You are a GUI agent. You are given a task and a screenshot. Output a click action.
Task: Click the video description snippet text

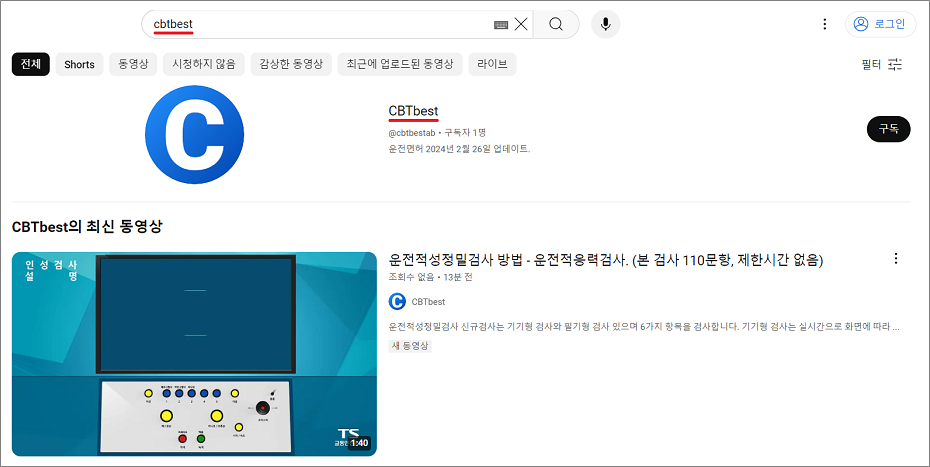644,327
